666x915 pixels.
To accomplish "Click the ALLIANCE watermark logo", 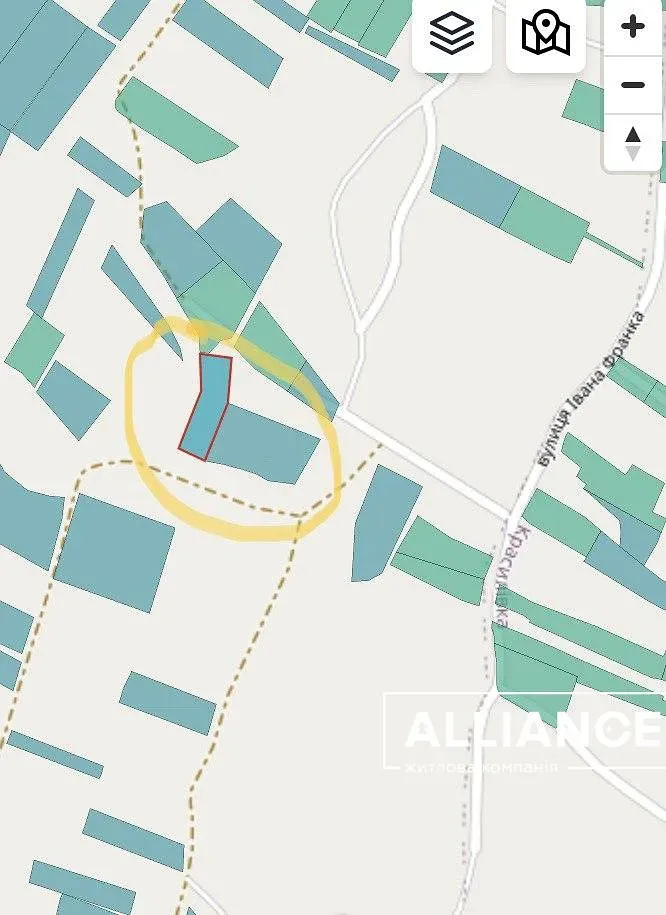I will (532, 729).
